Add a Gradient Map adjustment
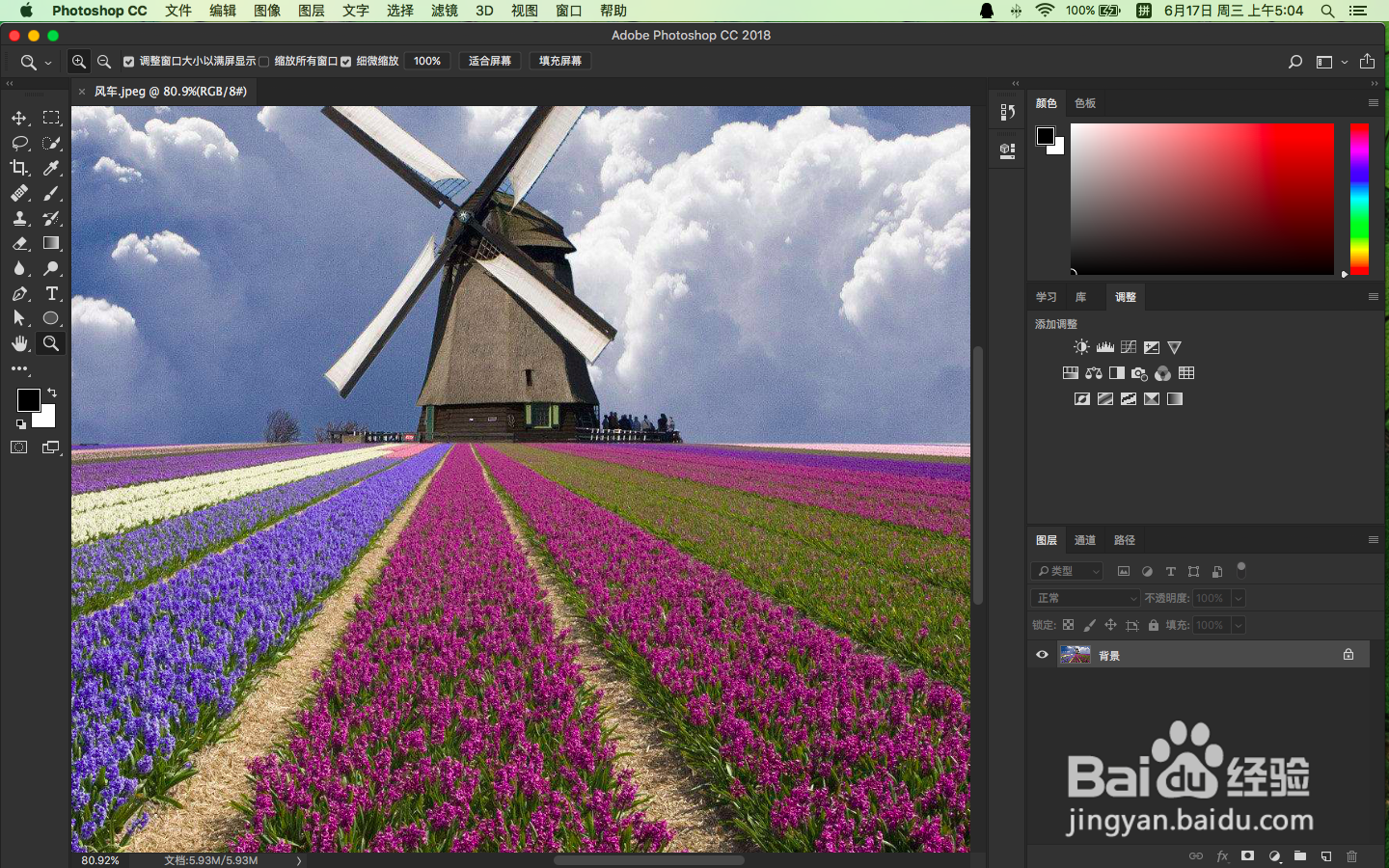Viewport: 1389px width, 868px height. pos(1174,398)
